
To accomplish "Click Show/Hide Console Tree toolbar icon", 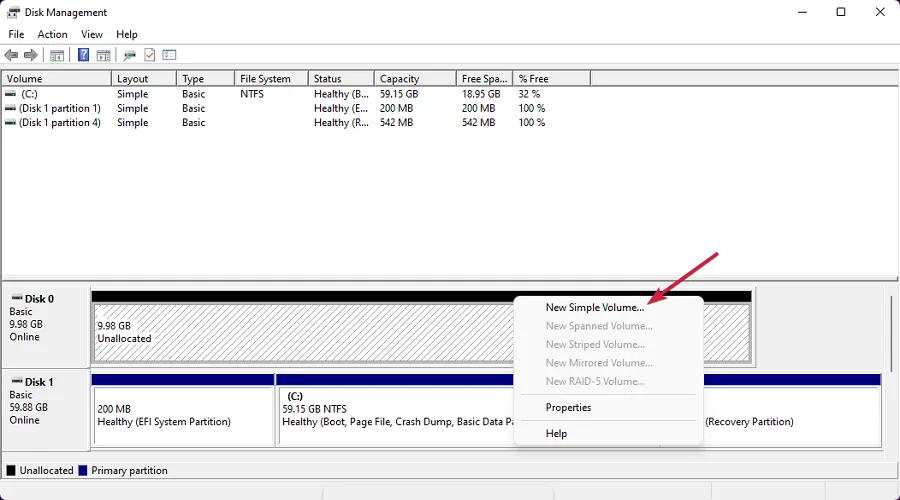I will (58, 55).
